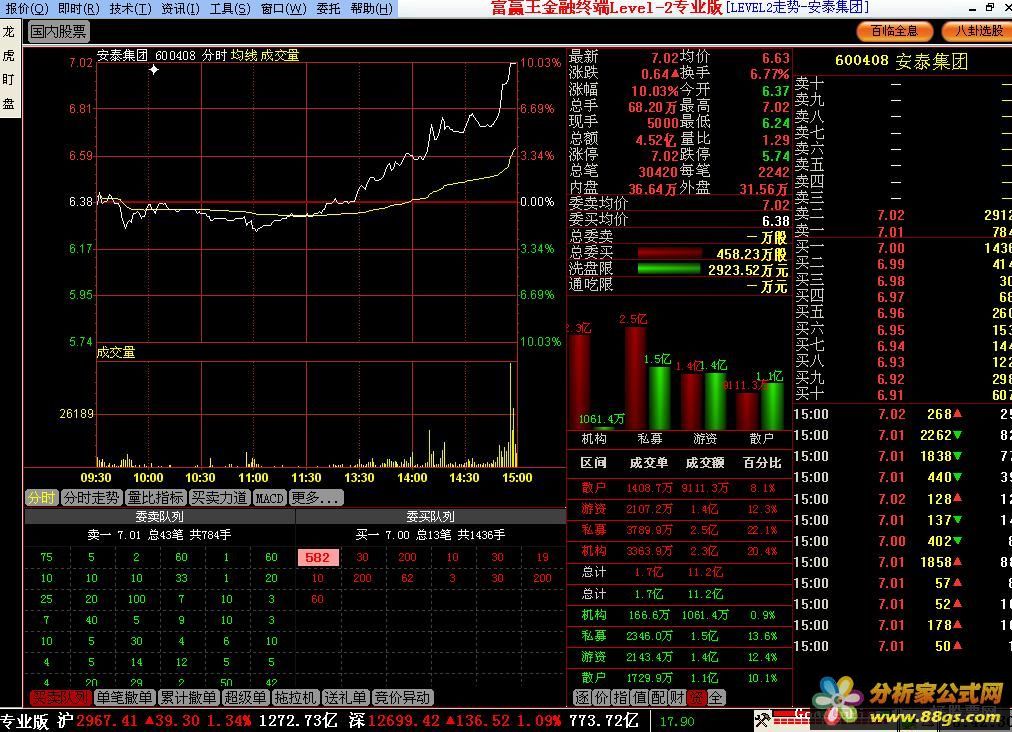
Task: Click the 指 mini tab
Action: 620,698
